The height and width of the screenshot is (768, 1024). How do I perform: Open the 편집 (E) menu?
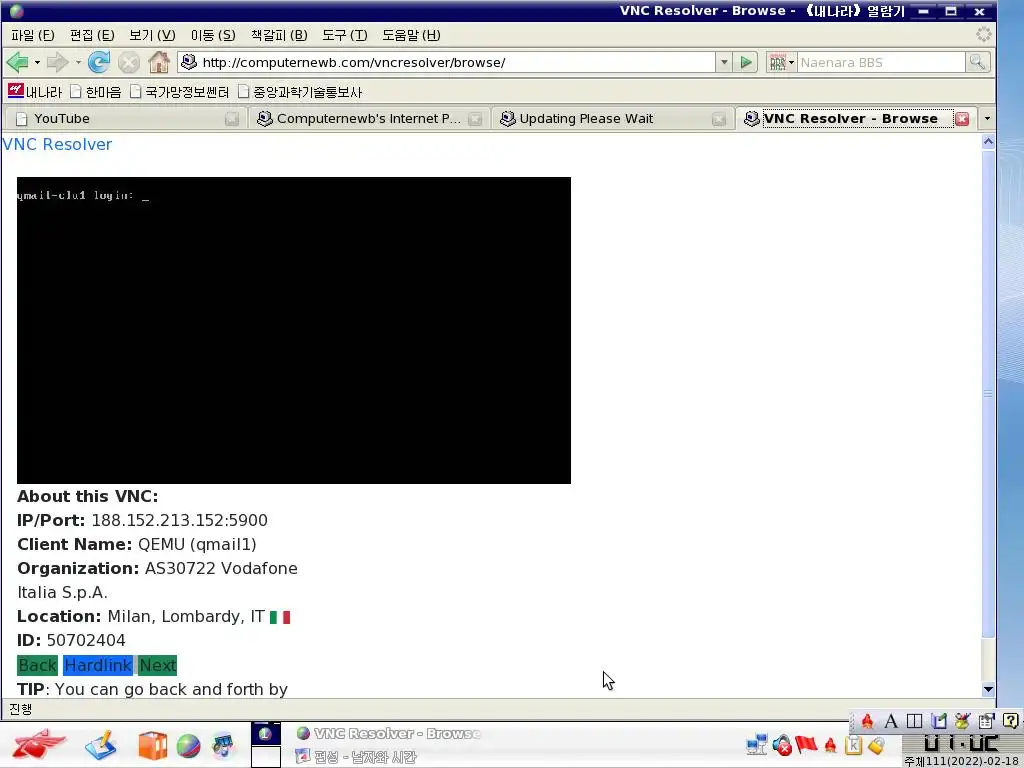(x=92, y=35)
